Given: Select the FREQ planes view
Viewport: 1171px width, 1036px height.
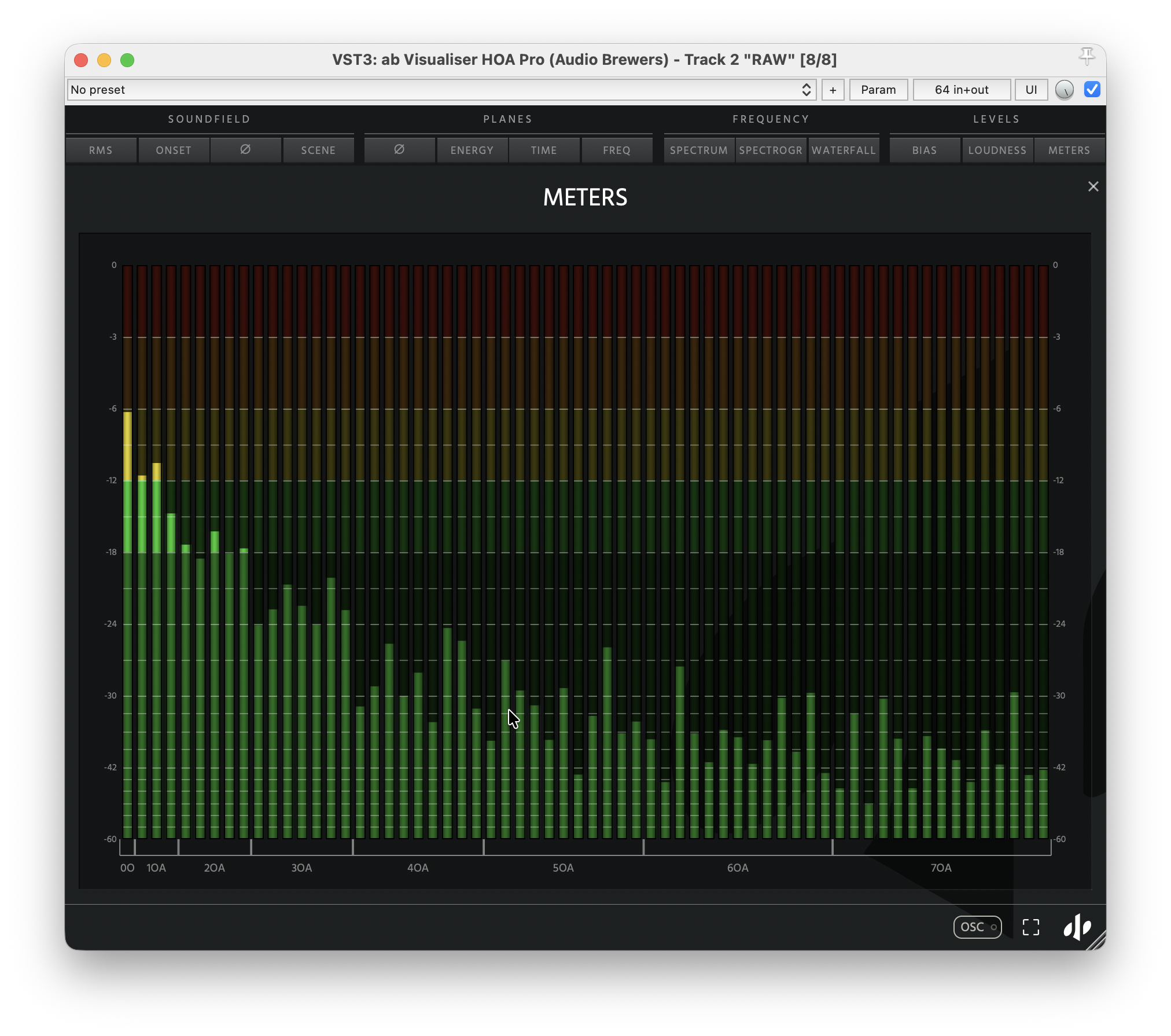Looking at the screenshot, I should pyautogui.click(x=617, y=150).
